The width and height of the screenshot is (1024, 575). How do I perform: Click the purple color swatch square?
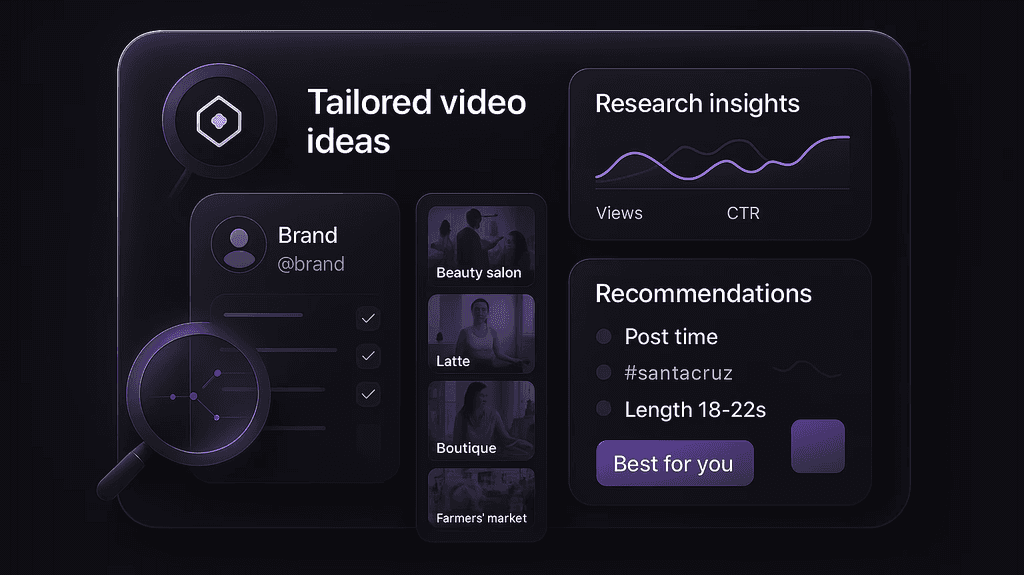point(818,446)
